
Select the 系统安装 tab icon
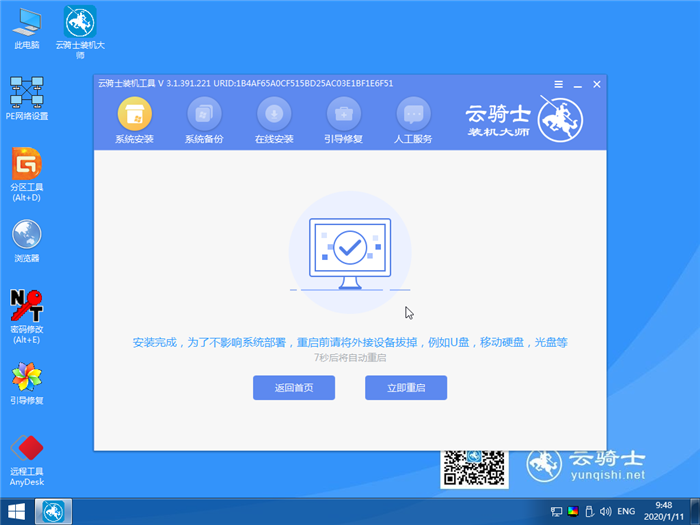tap(134, 121)
